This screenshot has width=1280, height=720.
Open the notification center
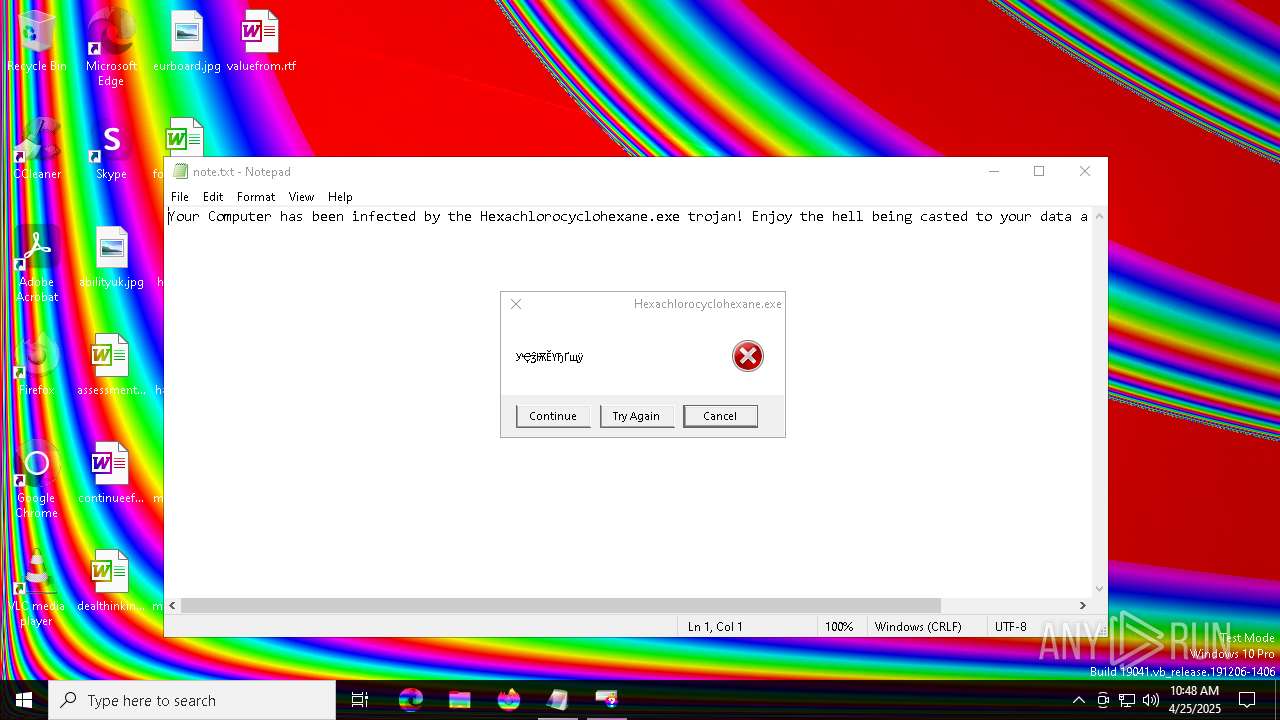coord(1247,700)
